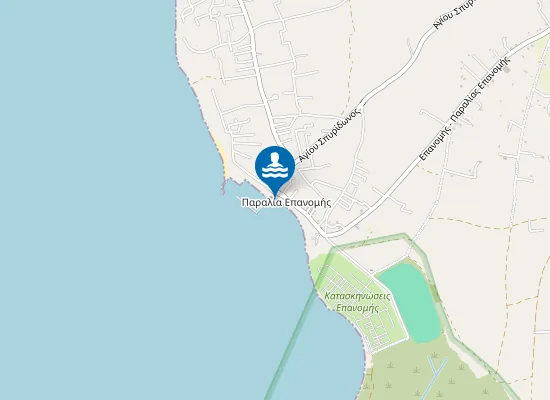Click the pointed tip of the marker pin
550x400 pixels.
click(275, 196)
